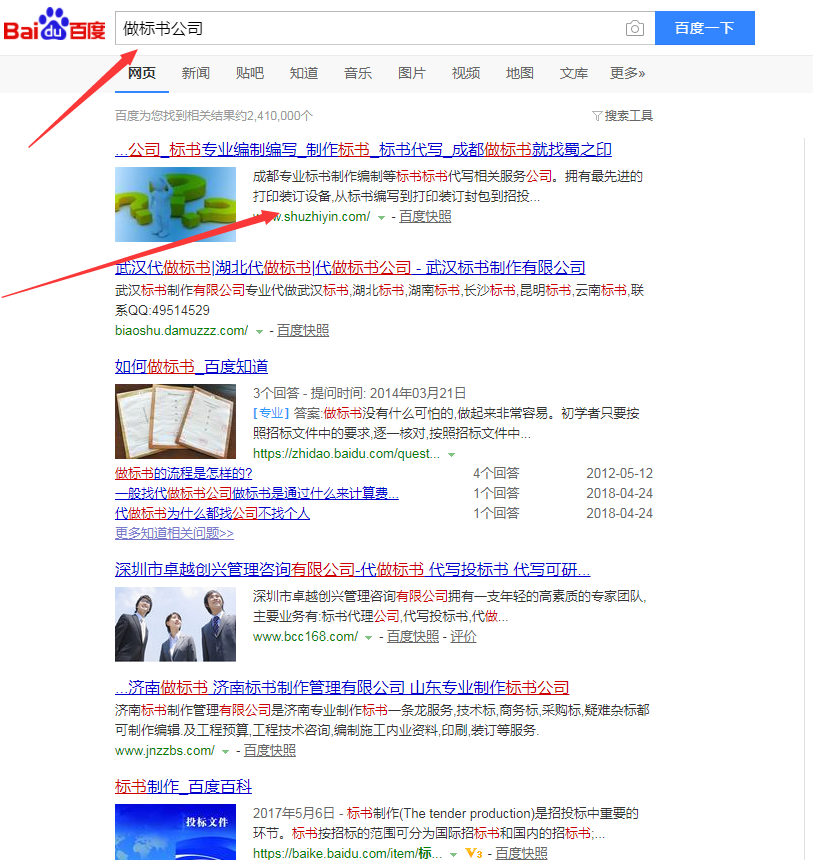Expand dropdown arrow beside zhidao.baidu.com URL
This screenshot has width=813, height=860.
(x=451, y=455)
